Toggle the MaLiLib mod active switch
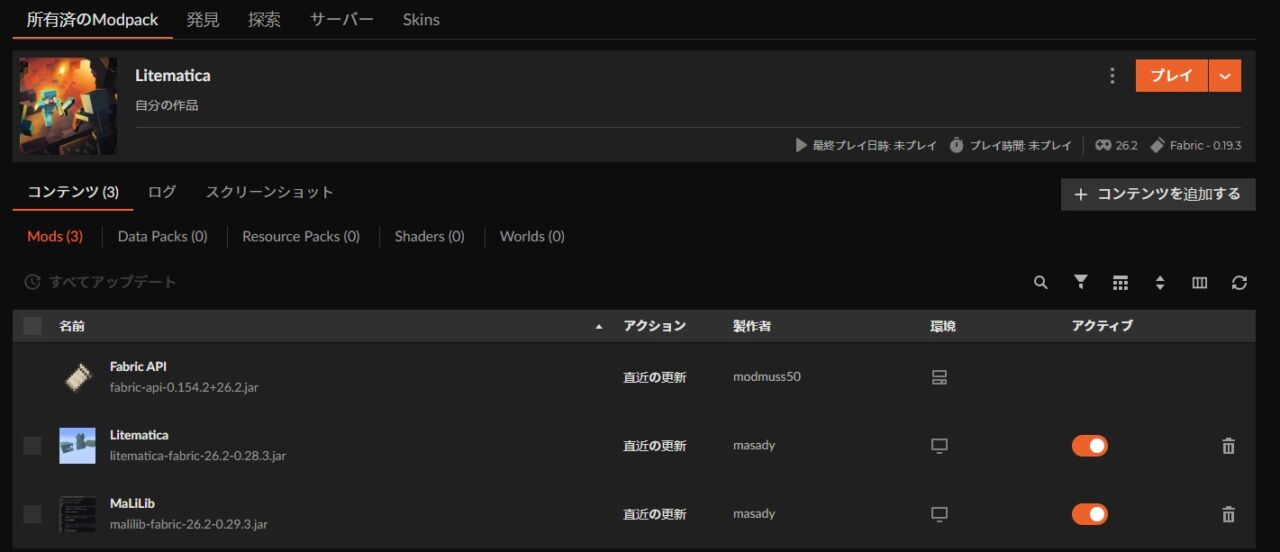The height and width of the screenshot is (552, 1280). pos(1090,514)
